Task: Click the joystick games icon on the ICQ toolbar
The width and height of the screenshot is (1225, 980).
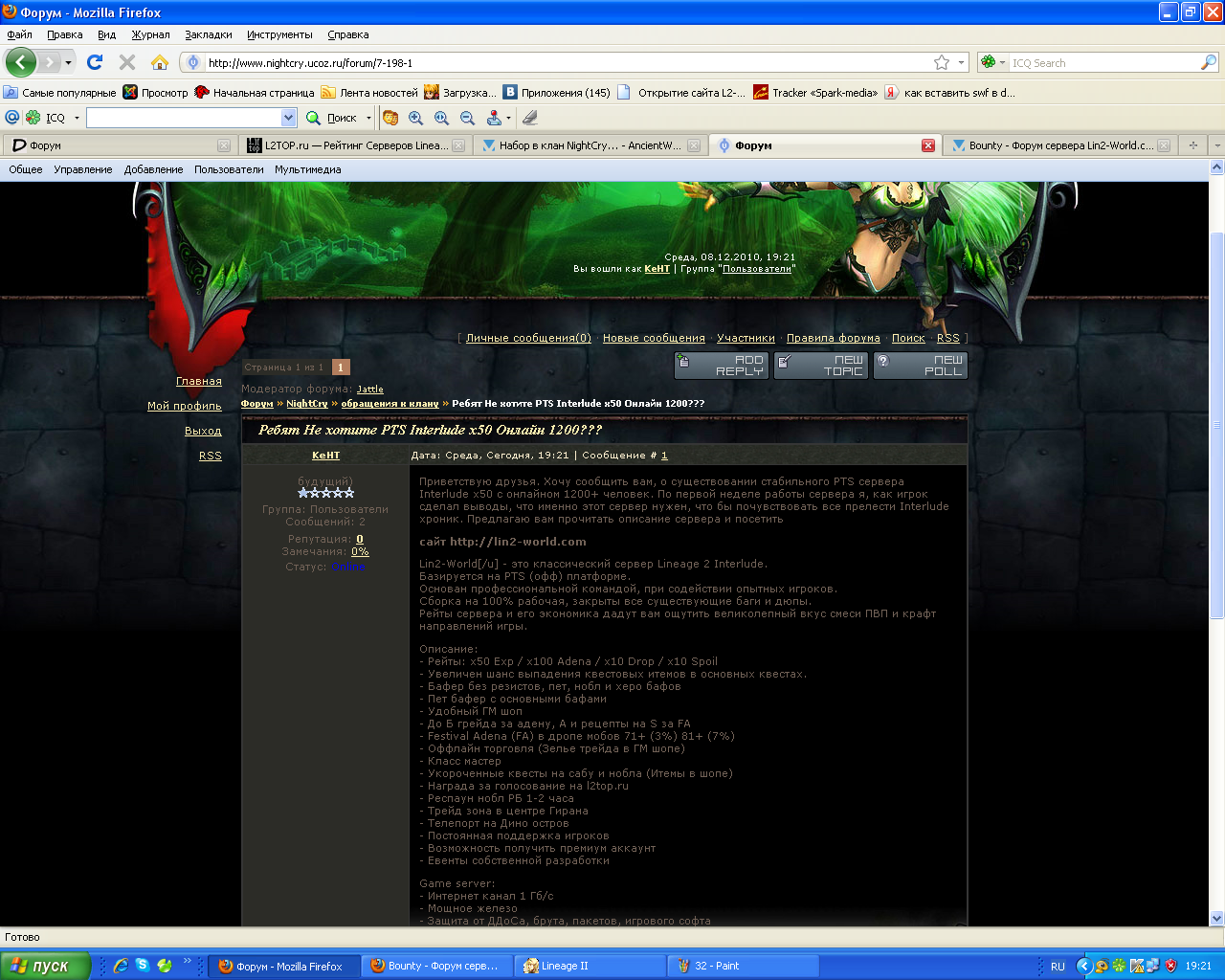Action: click(494, 118)
